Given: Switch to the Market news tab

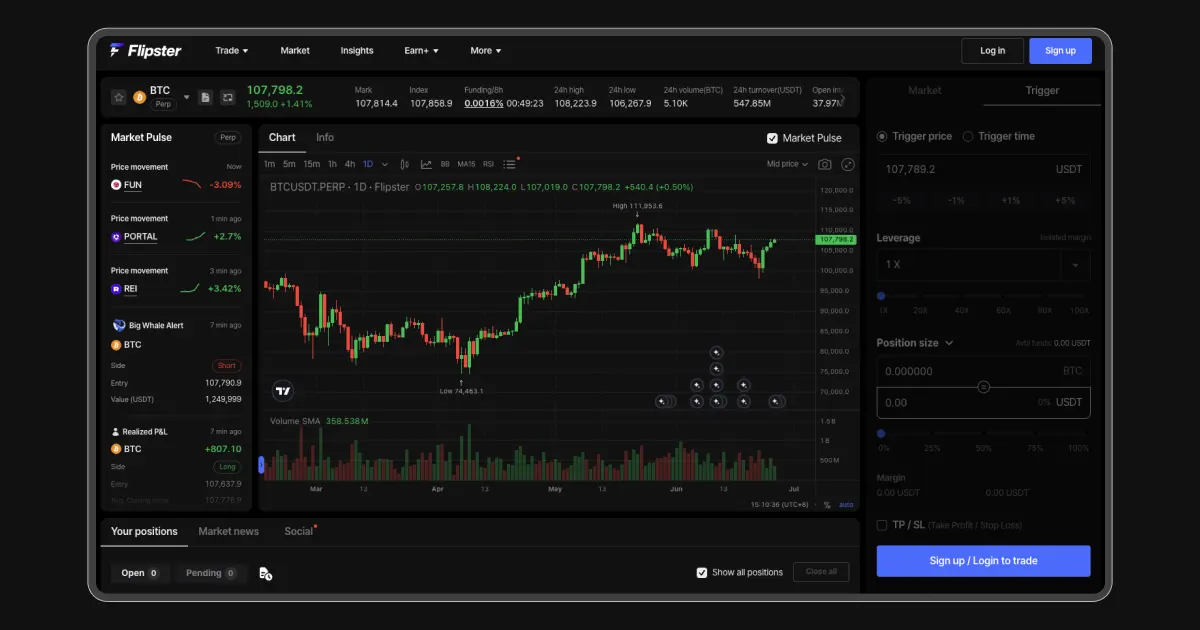Looking at the screenshot, I should click(x=228, y=531).
